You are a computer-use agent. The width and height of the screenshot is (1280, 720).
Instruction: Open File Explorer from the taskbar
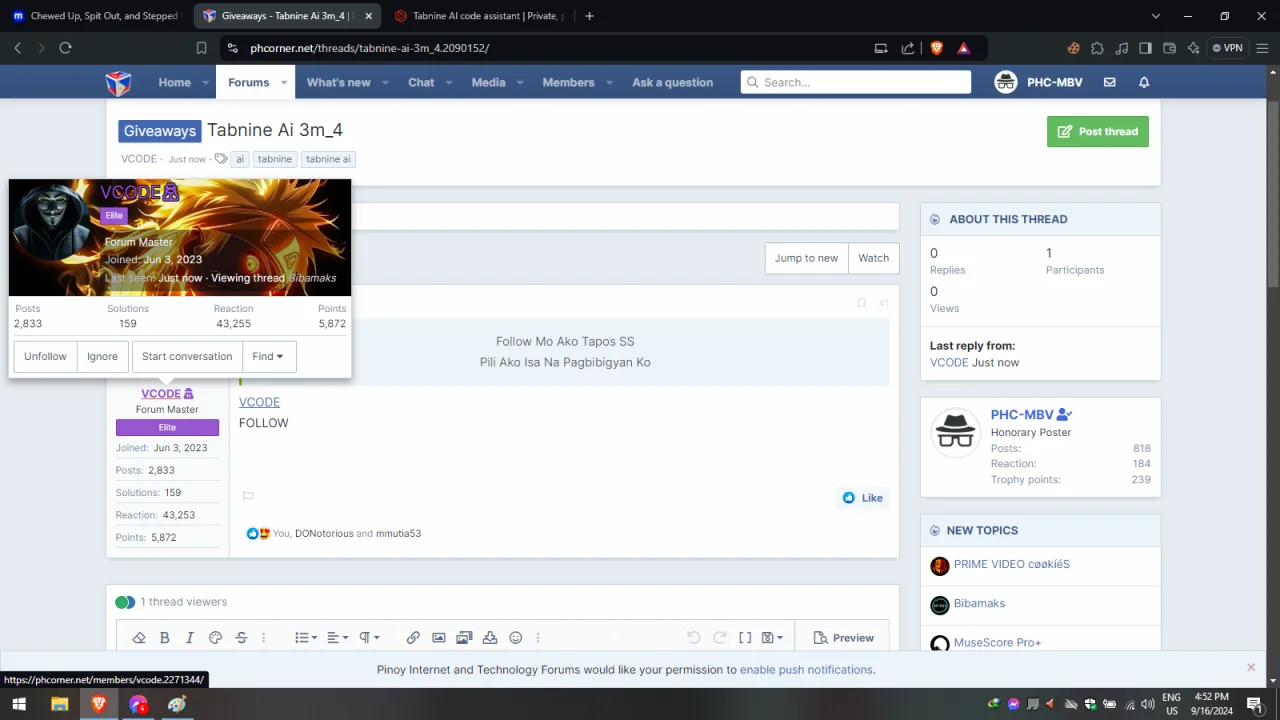pos(59,704)
